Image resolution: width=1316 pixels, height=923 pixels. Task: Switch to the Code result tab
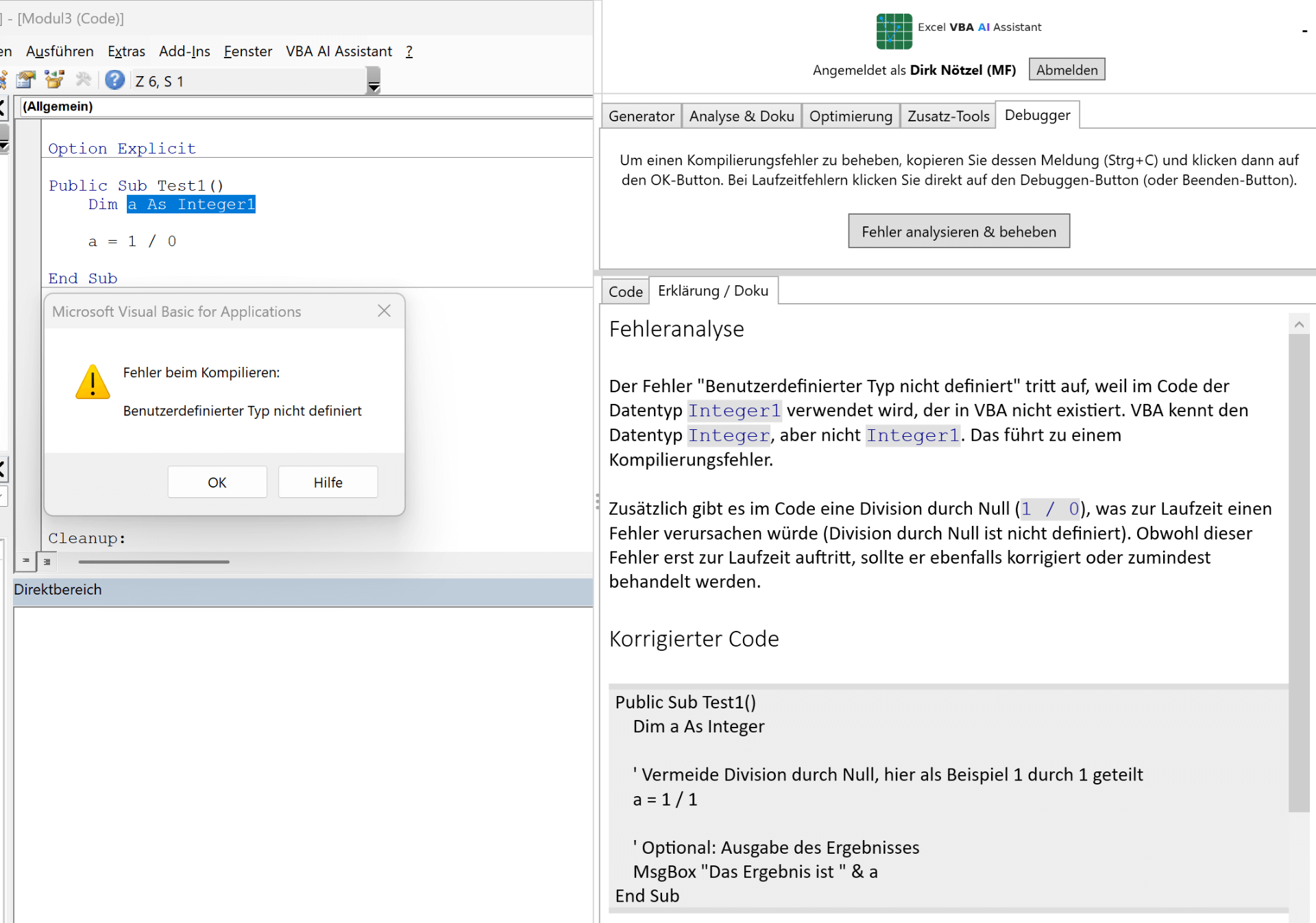tap(625, 292)
